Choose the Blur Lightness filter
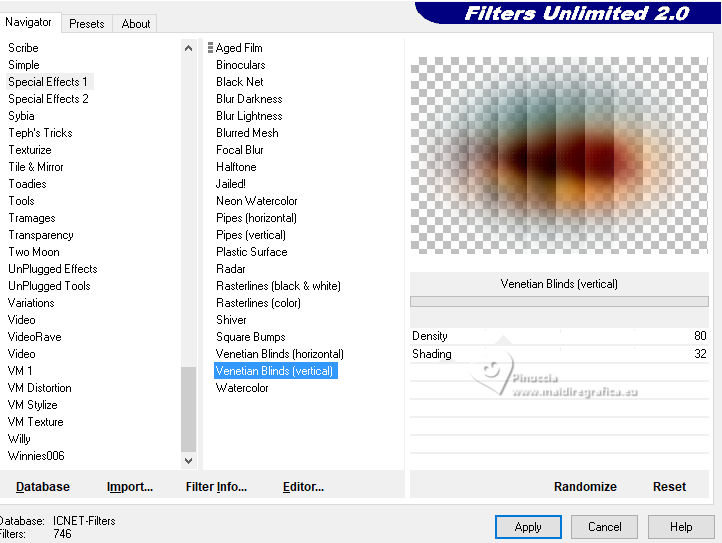722x543 pixels. 249,116
